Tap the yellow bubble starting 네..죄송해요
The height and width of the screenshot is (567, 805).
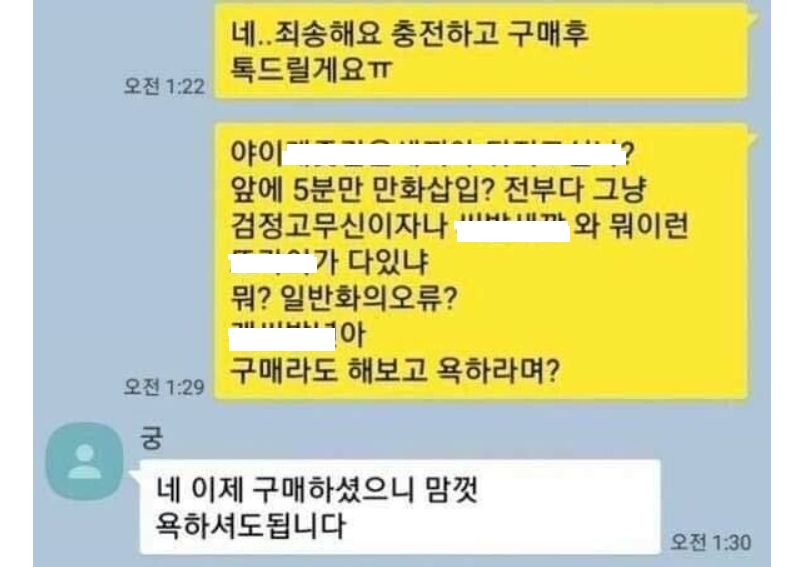[x=484, y=50]
